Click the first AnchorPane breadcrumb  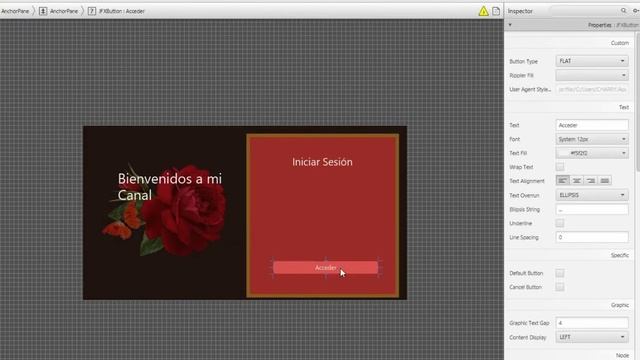tap(15, 11)
